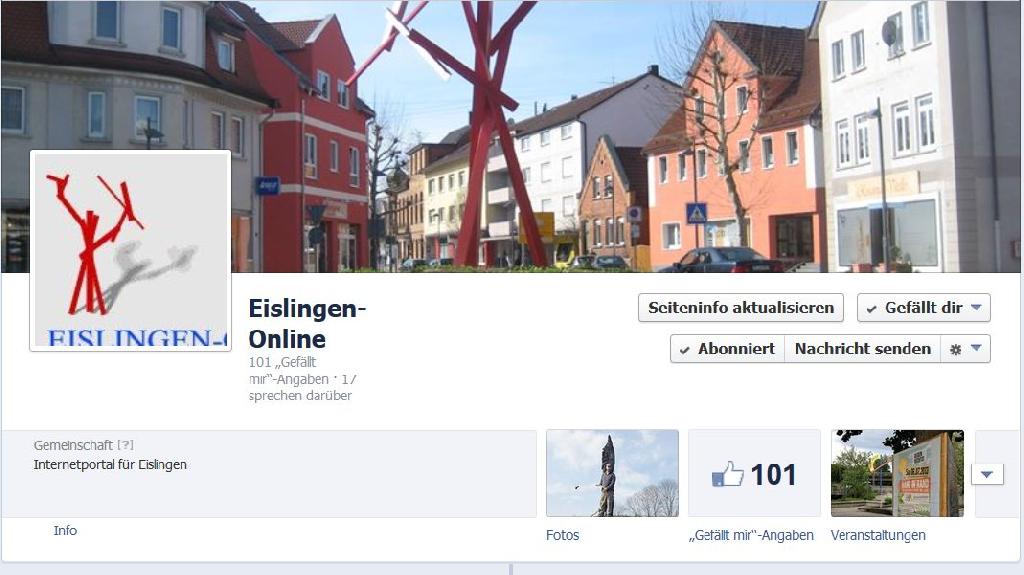The height and width of the screenshot is (575, 1024).
Task: Open the Veranstaltungen event thumbnail
Action: [x=897, y=473]
